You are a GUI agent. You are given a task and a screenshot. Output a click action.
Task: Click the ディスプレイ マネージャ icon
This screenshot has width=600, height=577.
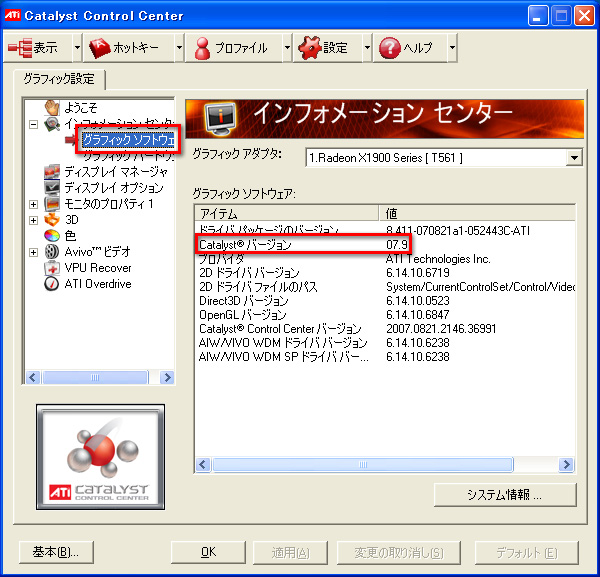[52, 172]
